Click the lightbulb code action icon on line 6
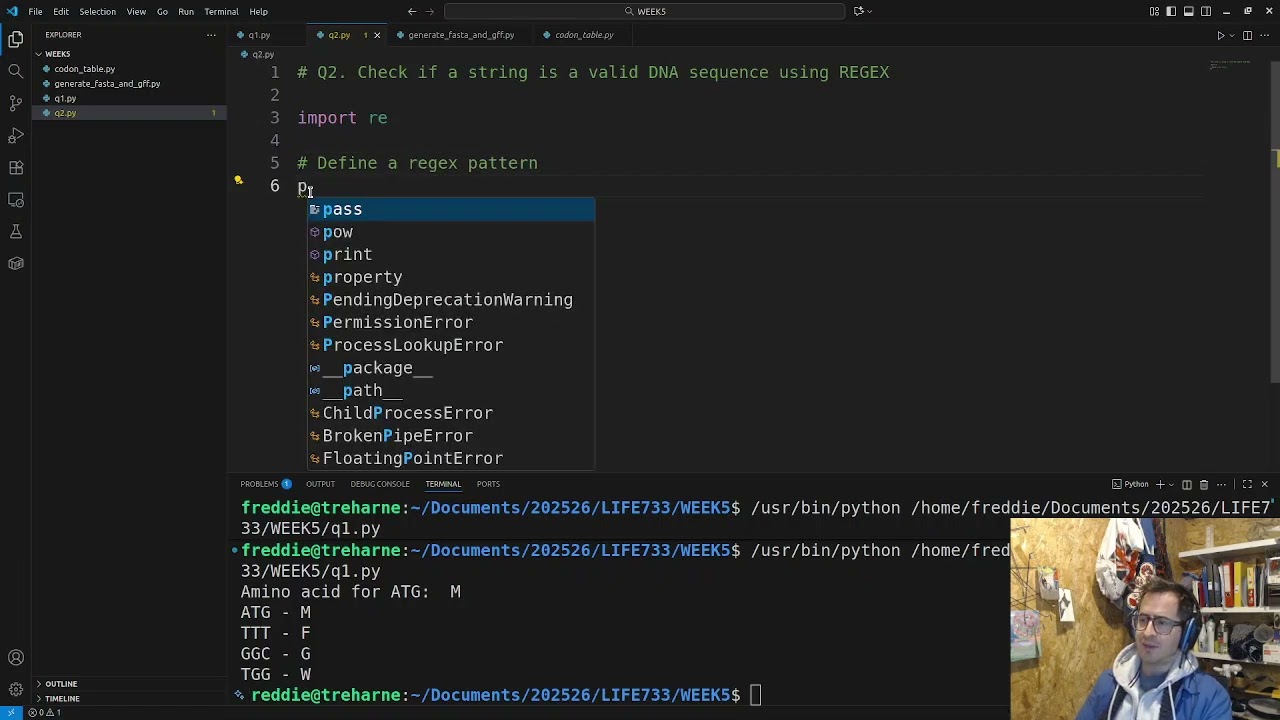 click(238, 181)
